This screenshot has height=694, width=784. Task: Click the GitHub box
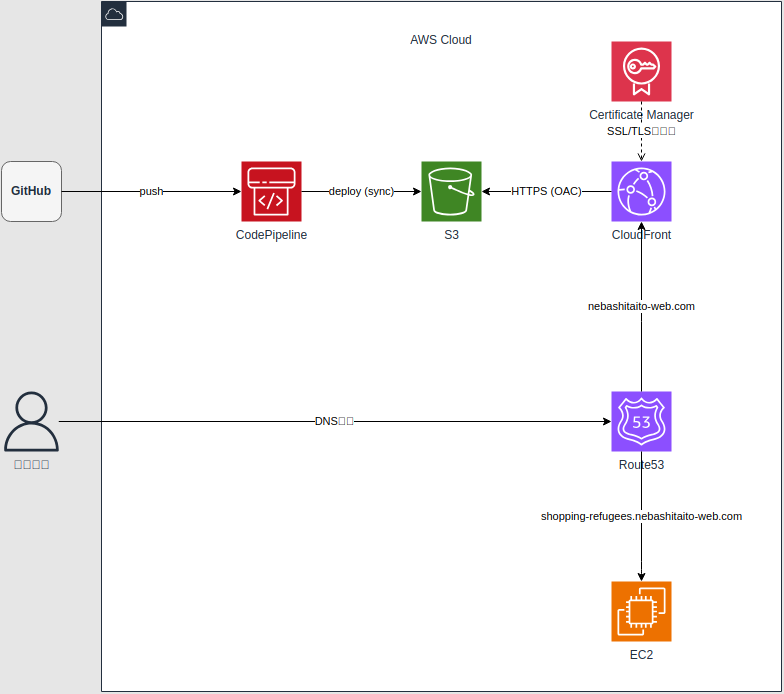pyautogui.click(x=32, y=192)
